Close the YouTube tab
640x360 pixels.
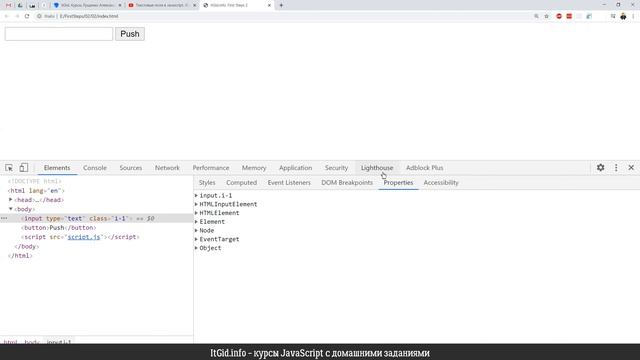coord(194,5)
